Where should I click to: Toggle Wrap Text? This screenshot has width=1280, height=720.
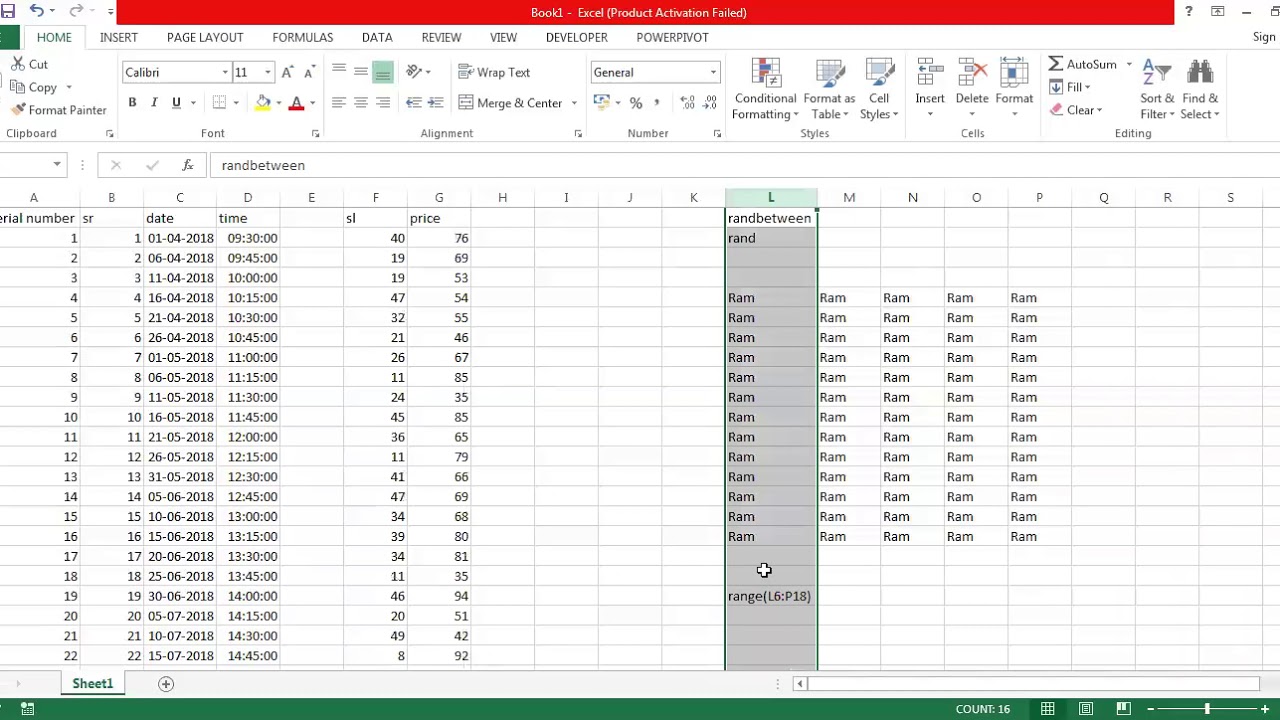tap(494, 72)
